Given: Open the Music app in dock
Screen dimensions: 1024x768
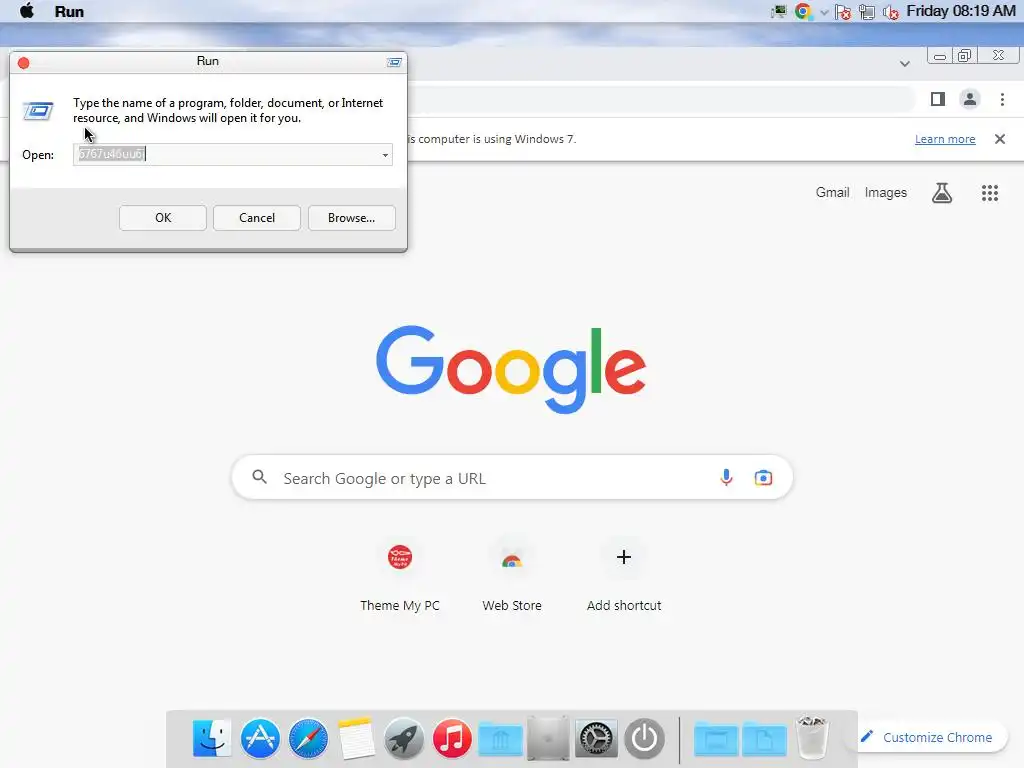Looking at the screenshot, I should coord(452,739).
